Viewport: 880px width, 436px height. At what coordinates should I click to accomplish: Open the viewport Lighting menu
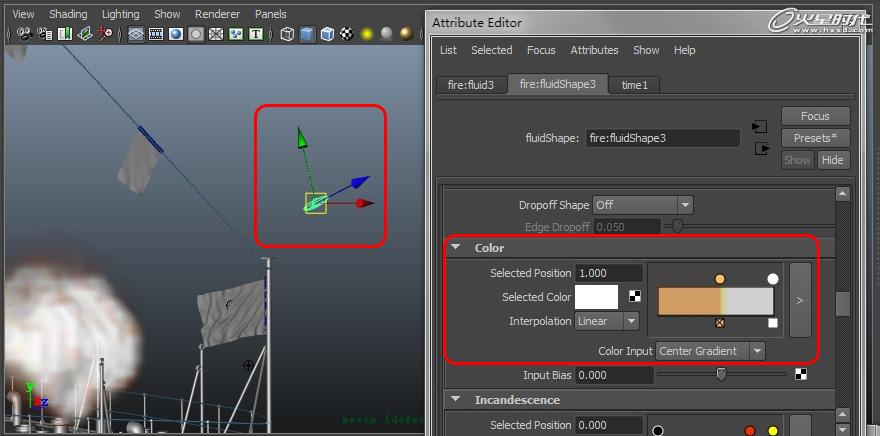pyautogui.click(x=120, y=14)
